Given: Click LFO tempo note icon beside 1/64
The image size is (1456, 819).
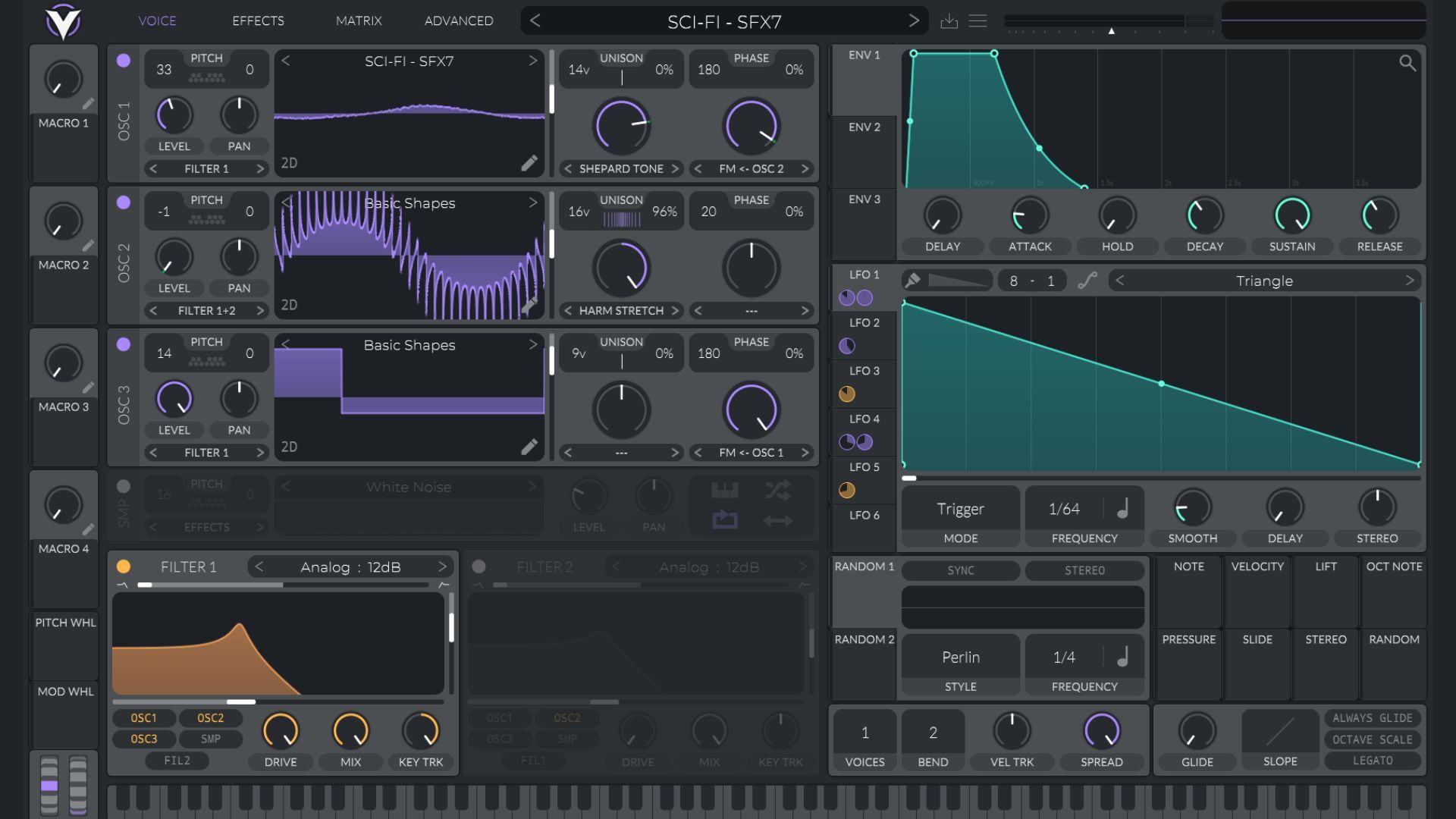Looking at the screenshot, I should (1123, 509).
